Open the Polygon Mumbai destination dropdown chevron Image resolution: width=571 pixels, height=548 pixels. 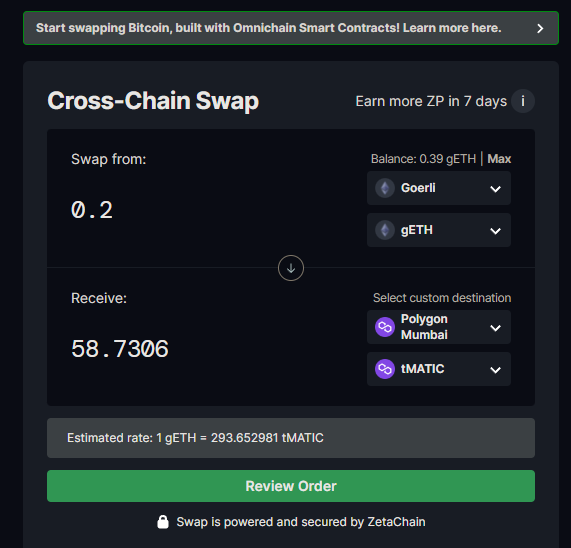(495, 328)
